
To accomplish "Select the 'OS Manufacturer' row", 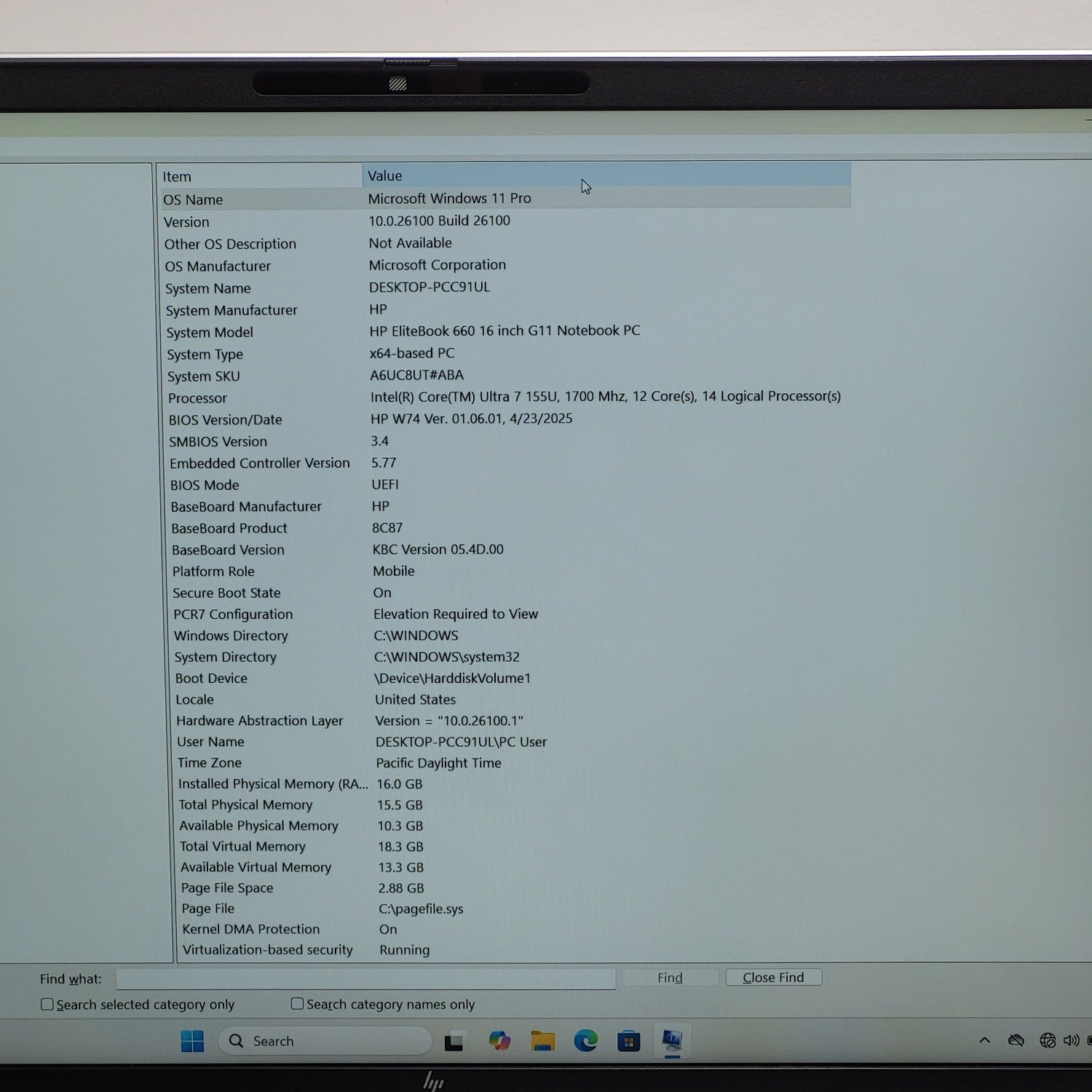I will [x=218, y=266].
